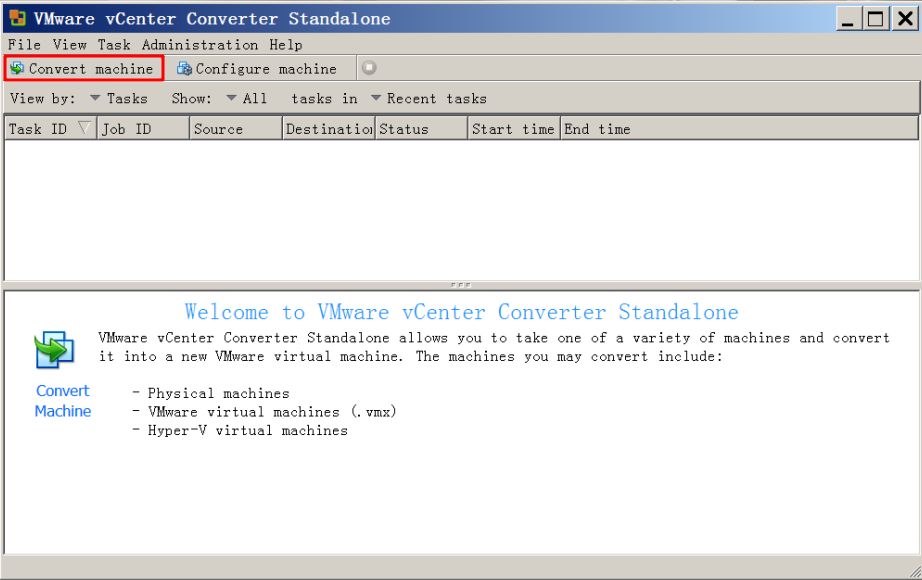Viewport: 922px width, 580px height.
Task: Click the VMware app icon in the title bar
Action: click(x=18, y=18)
